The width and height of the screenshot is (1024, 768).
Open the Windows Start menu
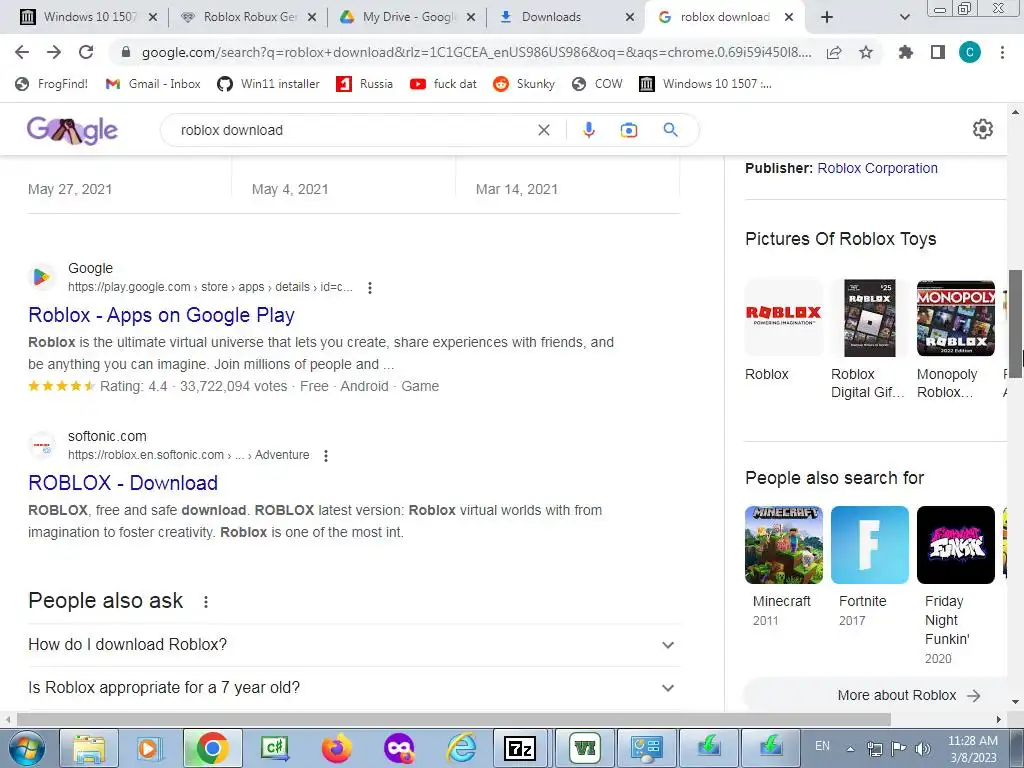[26, 748]
